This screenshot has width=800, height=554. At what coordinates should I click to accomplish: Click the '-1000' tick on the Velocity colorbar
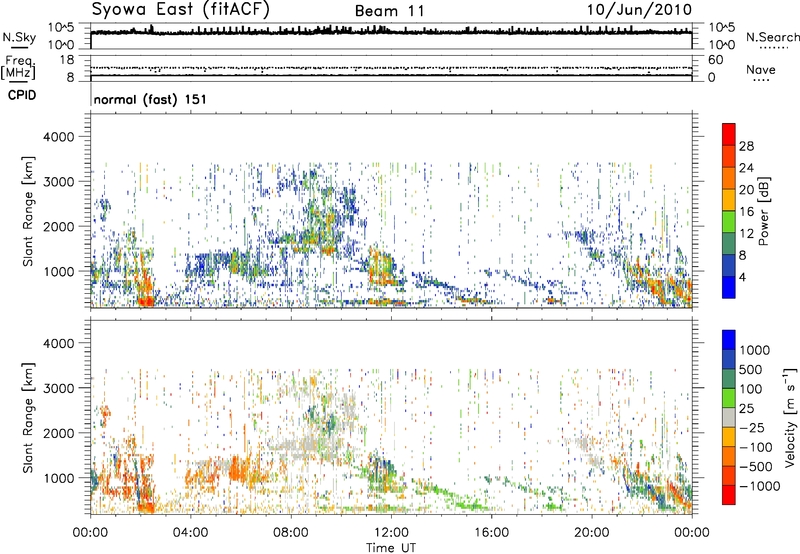760,486
